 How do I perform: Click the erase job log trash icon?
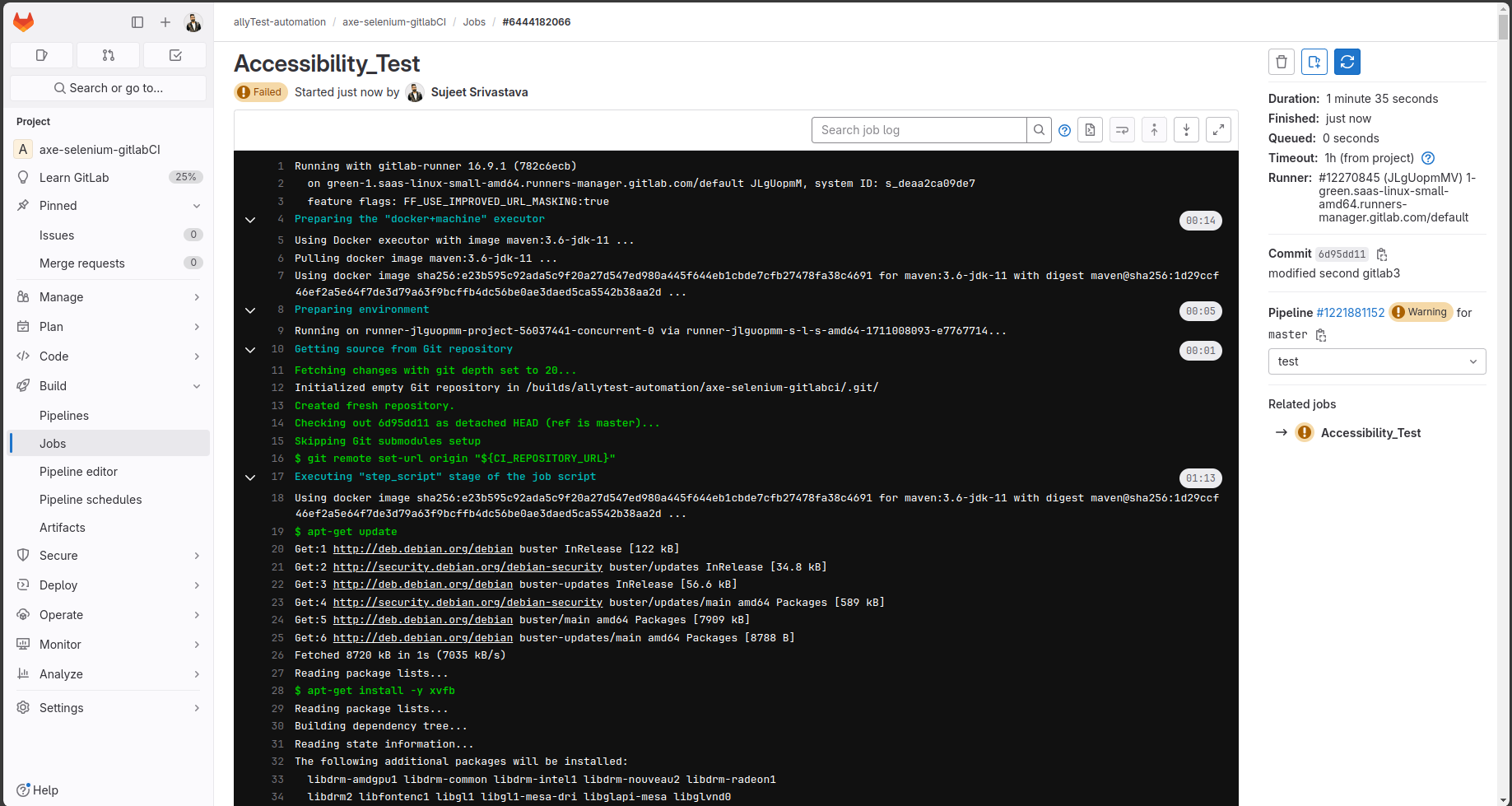1281,62
